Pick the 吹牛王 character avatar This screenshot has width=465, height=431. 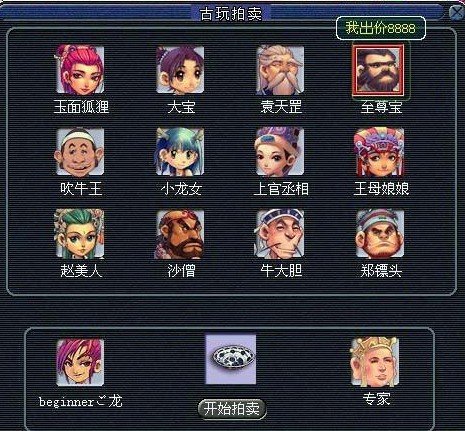[x=80, y=152]
